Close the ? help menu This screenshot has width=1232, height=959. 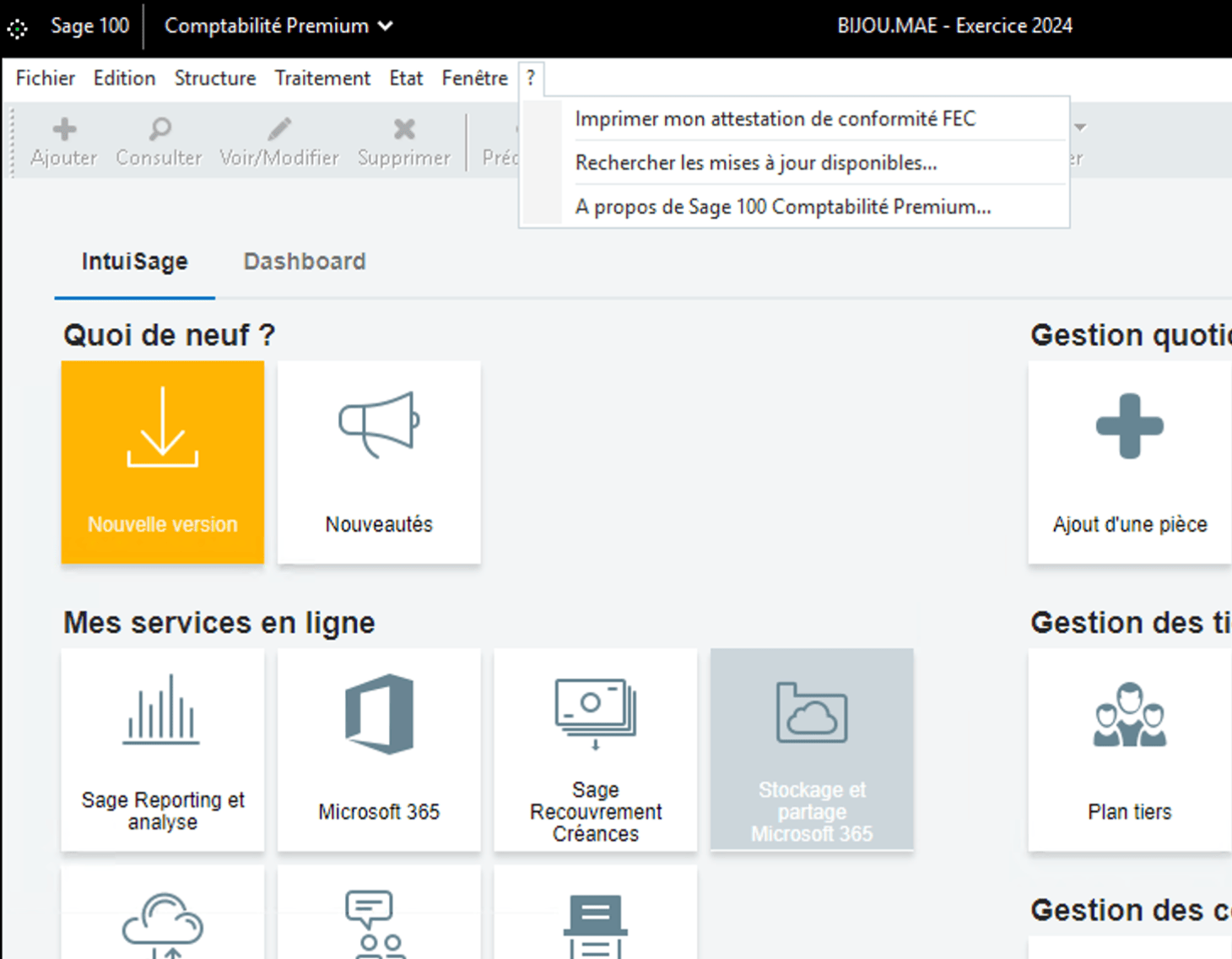[531, 79]
